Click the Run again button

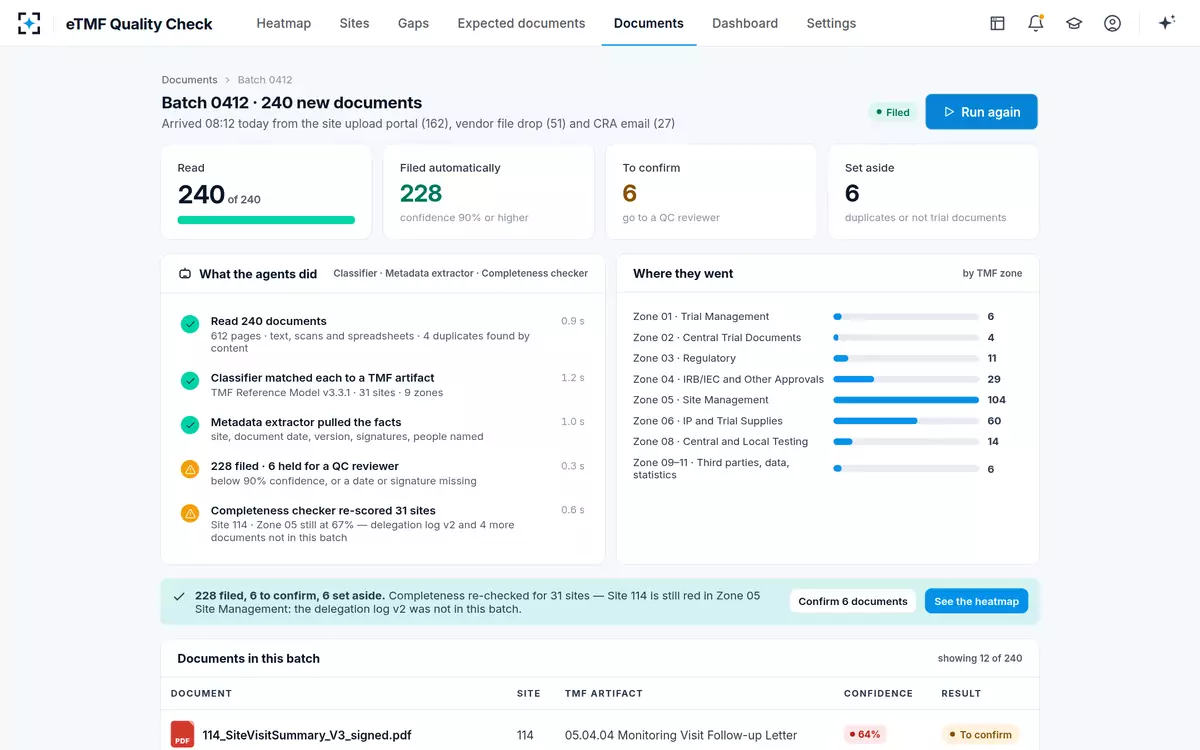point(981,112)
